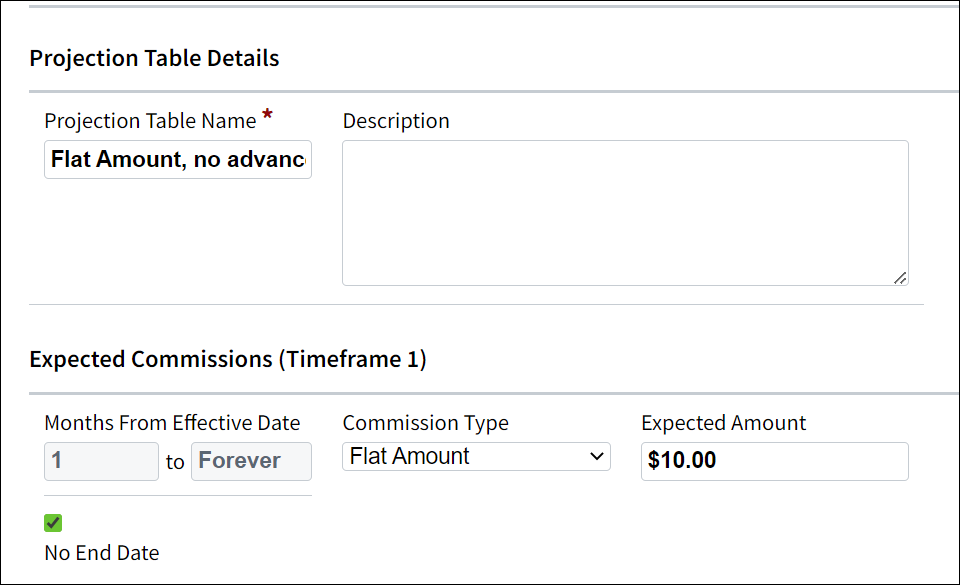Viewport: 960px width, 585px height.
Task: Click the Commission Type chevron arrow
Action: pos(597,456)
